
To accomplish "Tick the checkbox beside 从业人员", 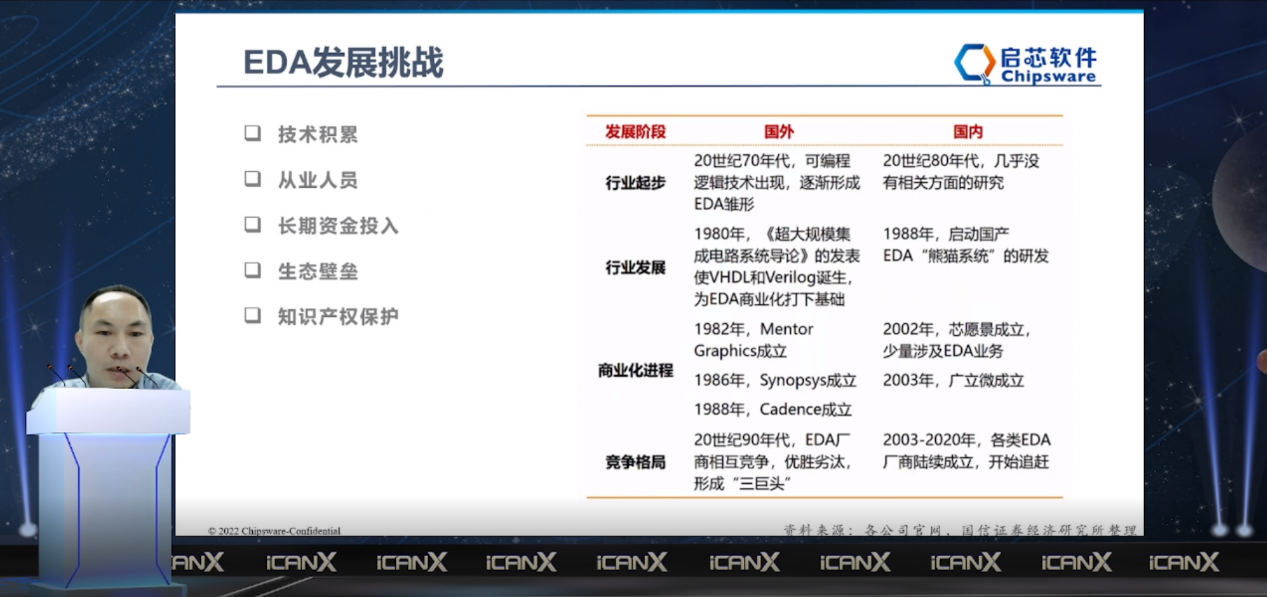I will click(253, 179).
